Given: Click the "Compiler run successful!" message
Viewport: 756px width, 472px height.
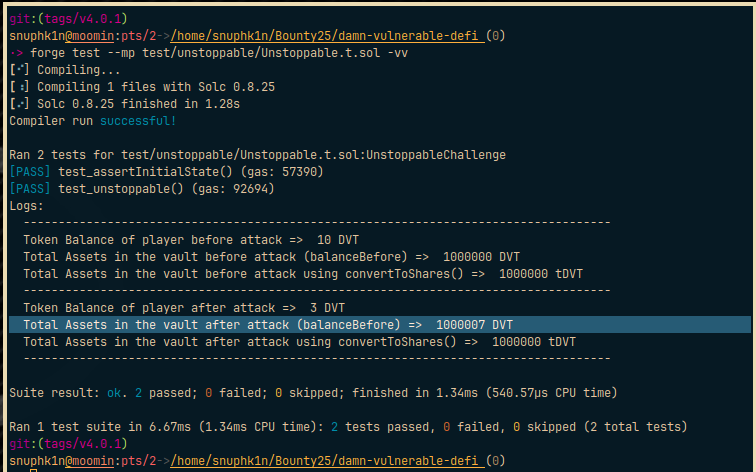Looking at the screenshot, I should coord(92,121).
